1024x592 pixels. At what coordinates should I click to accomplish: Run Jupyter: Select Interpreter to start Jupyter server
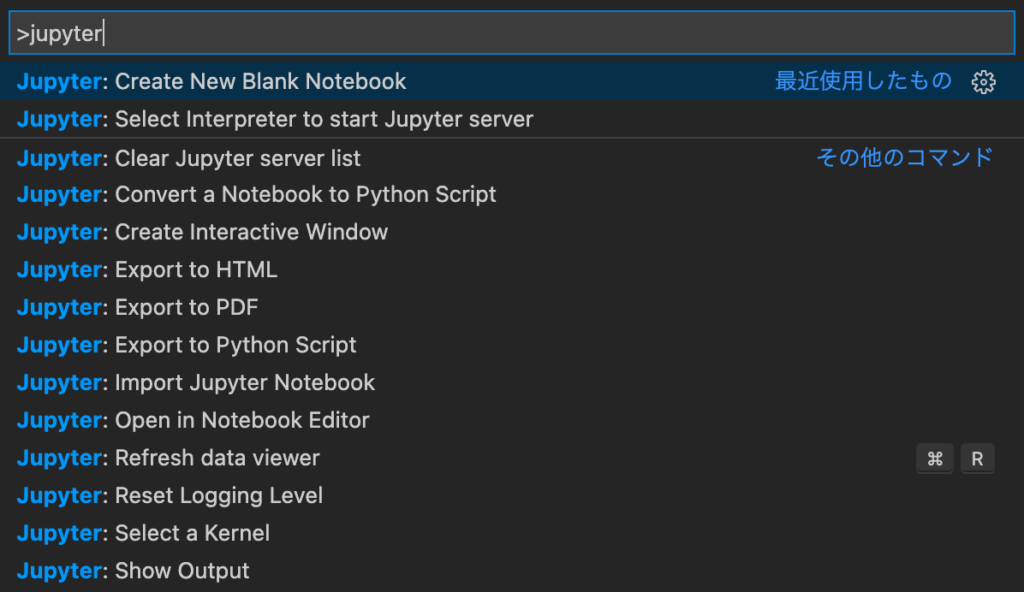click(512, 119)
